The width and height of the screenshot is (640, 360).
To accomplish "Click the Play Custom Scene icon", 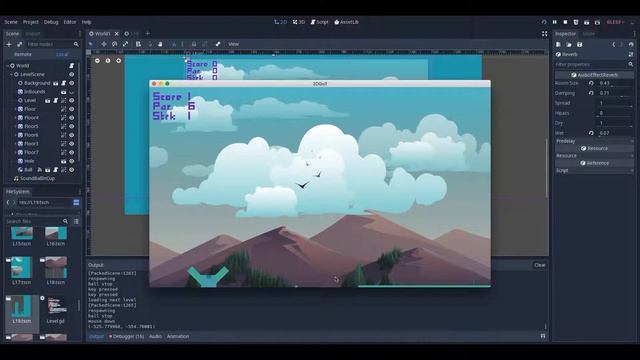I will 597,22.
